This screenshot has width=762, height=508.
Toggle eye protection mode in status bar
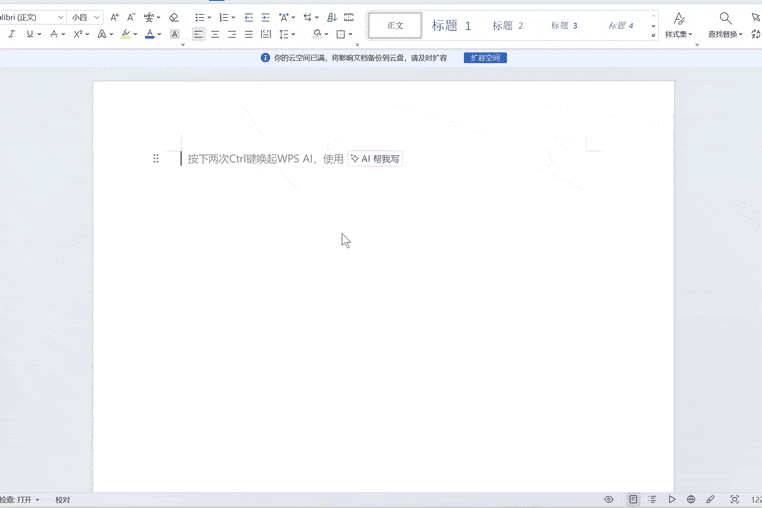point(609,499)
